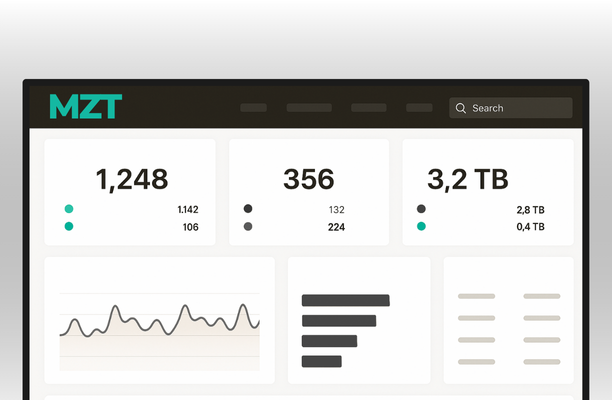Click the teal dot beside 1.142
Viewport: 612px width, 400px height.
[69, 209]
